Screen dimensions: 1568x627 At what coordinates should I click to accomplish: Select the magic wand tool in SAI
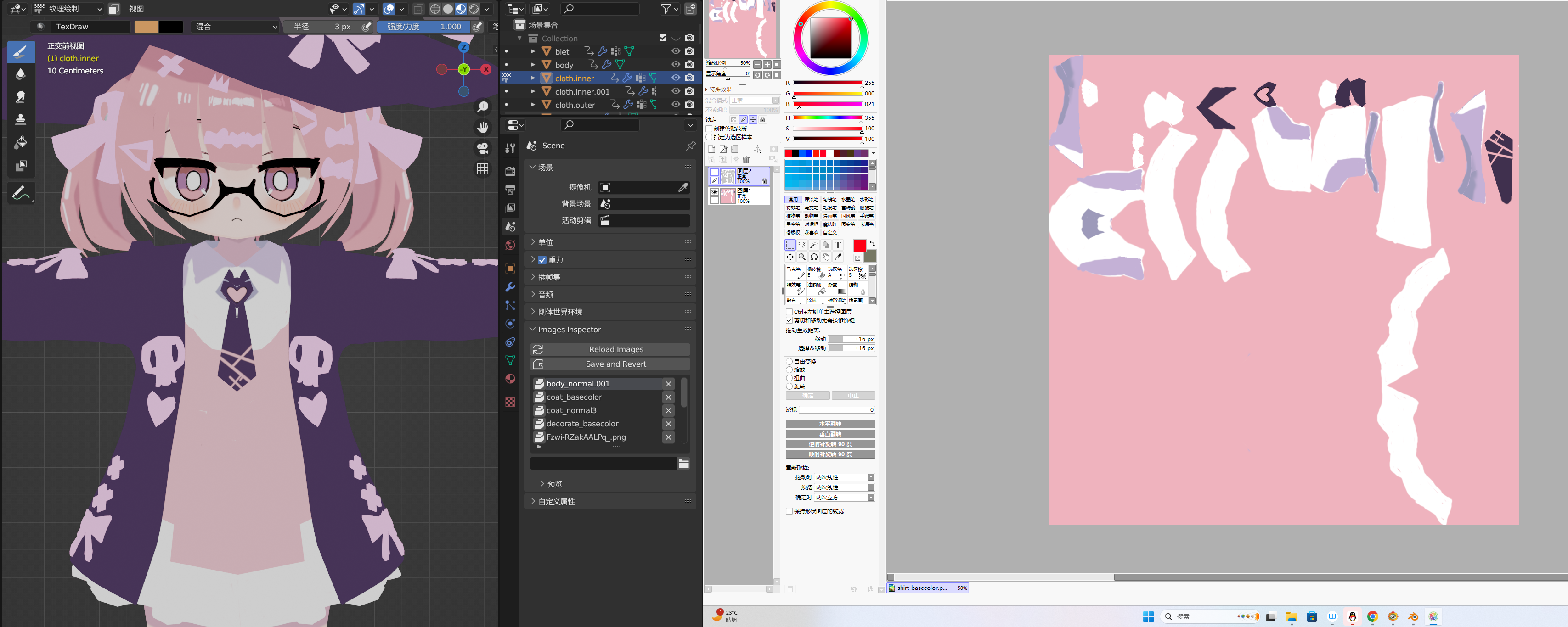click(814, 245)
